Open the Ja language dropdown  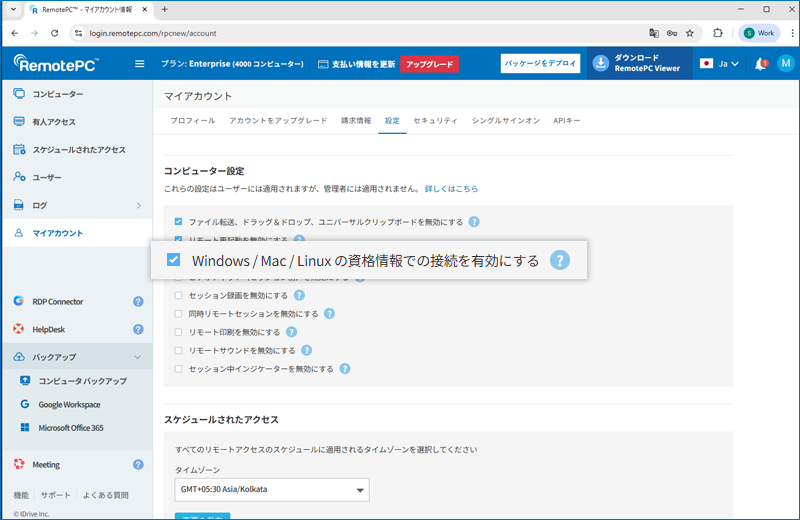click(x=729, y=64)
